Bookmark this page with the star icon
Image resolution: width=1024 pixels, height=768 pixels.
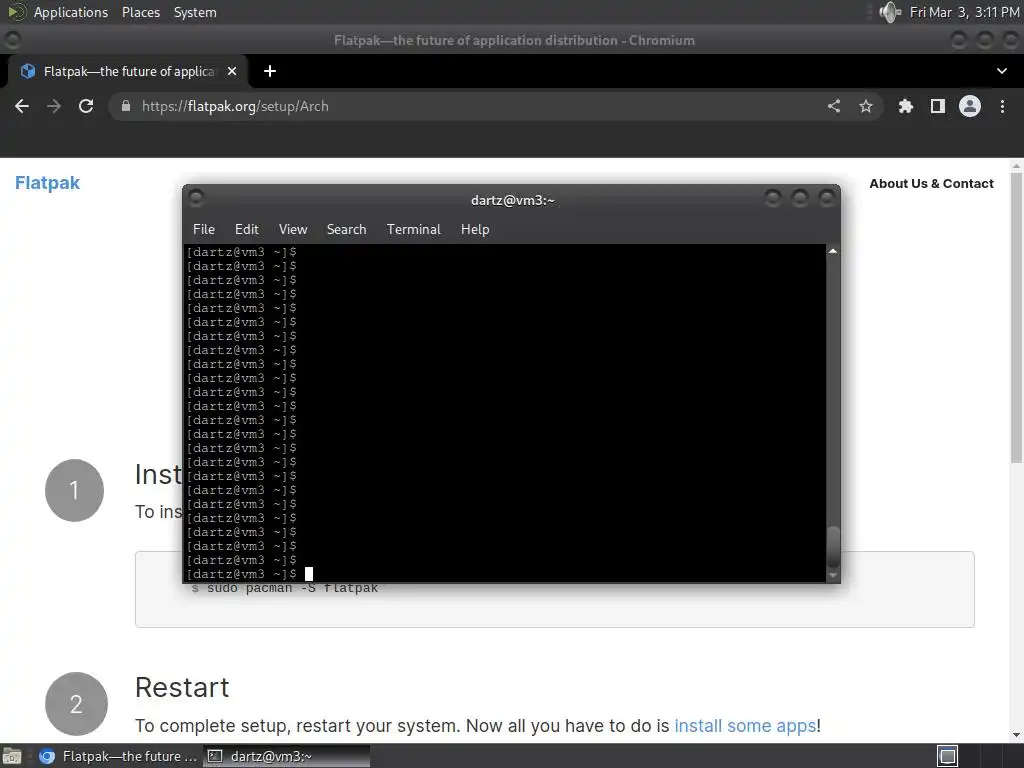[866, 106]
